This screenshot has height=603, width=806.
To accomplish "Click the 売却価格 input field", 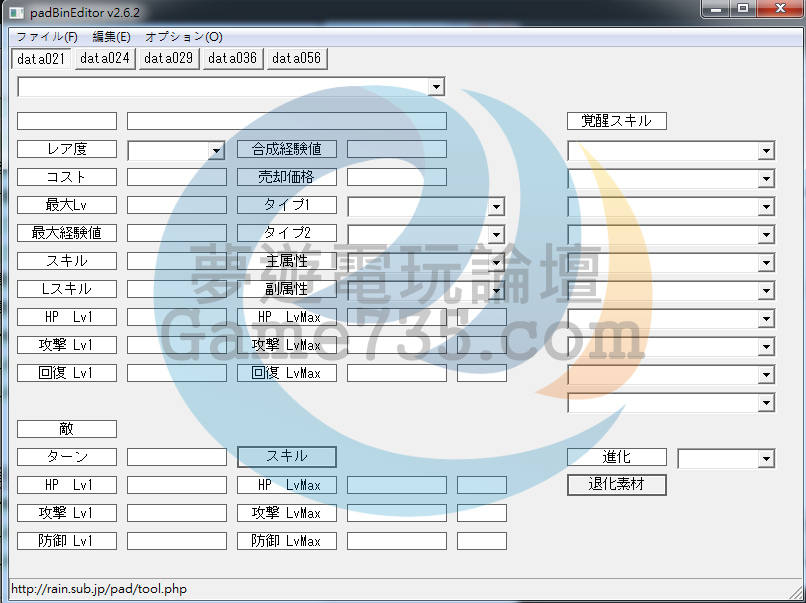I will (x=396, y=177).
